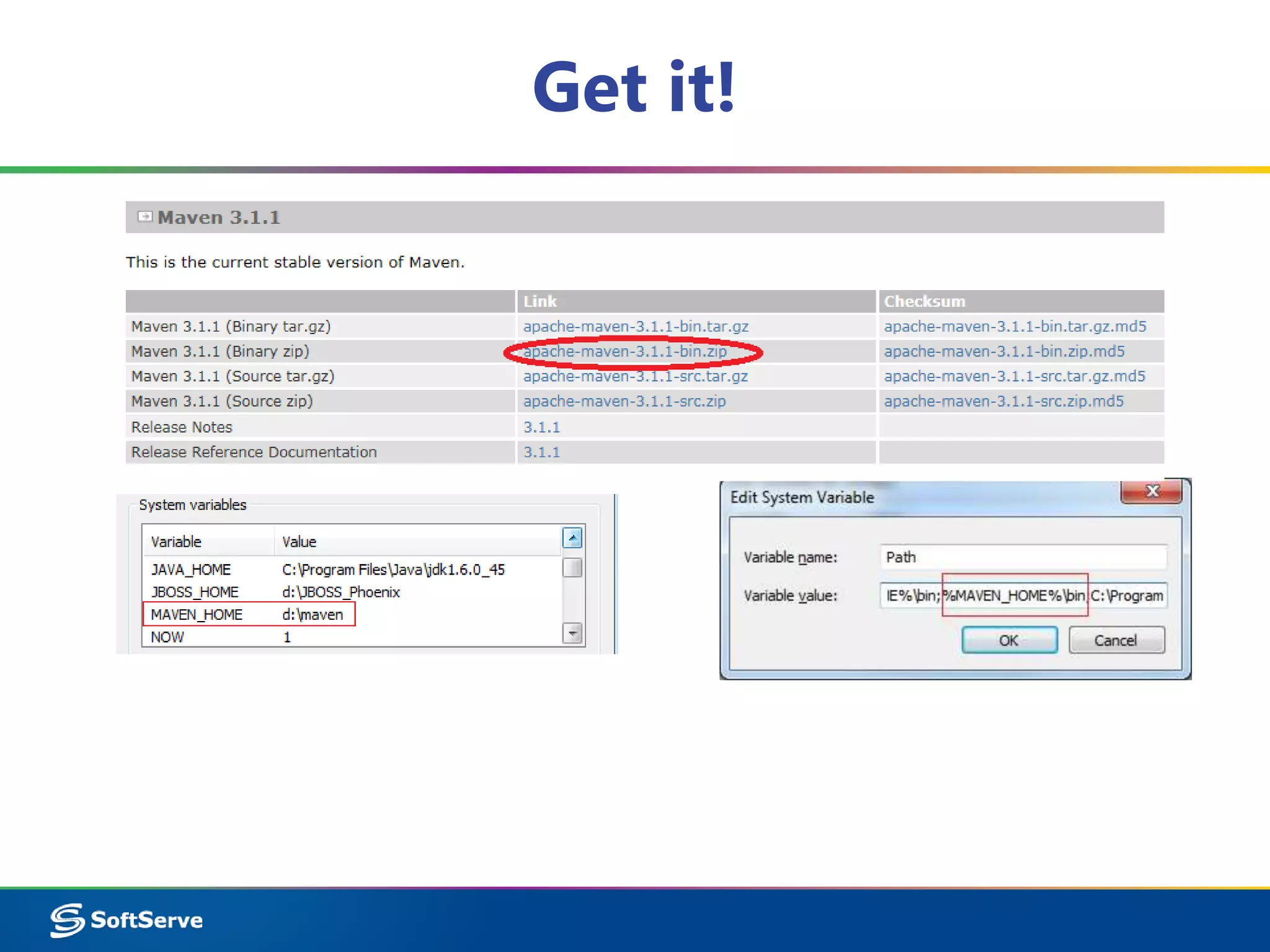Click the scroll up arrow in the variables list
Viewport: 1270px width, 952px height.
click(x=572, y=537)
